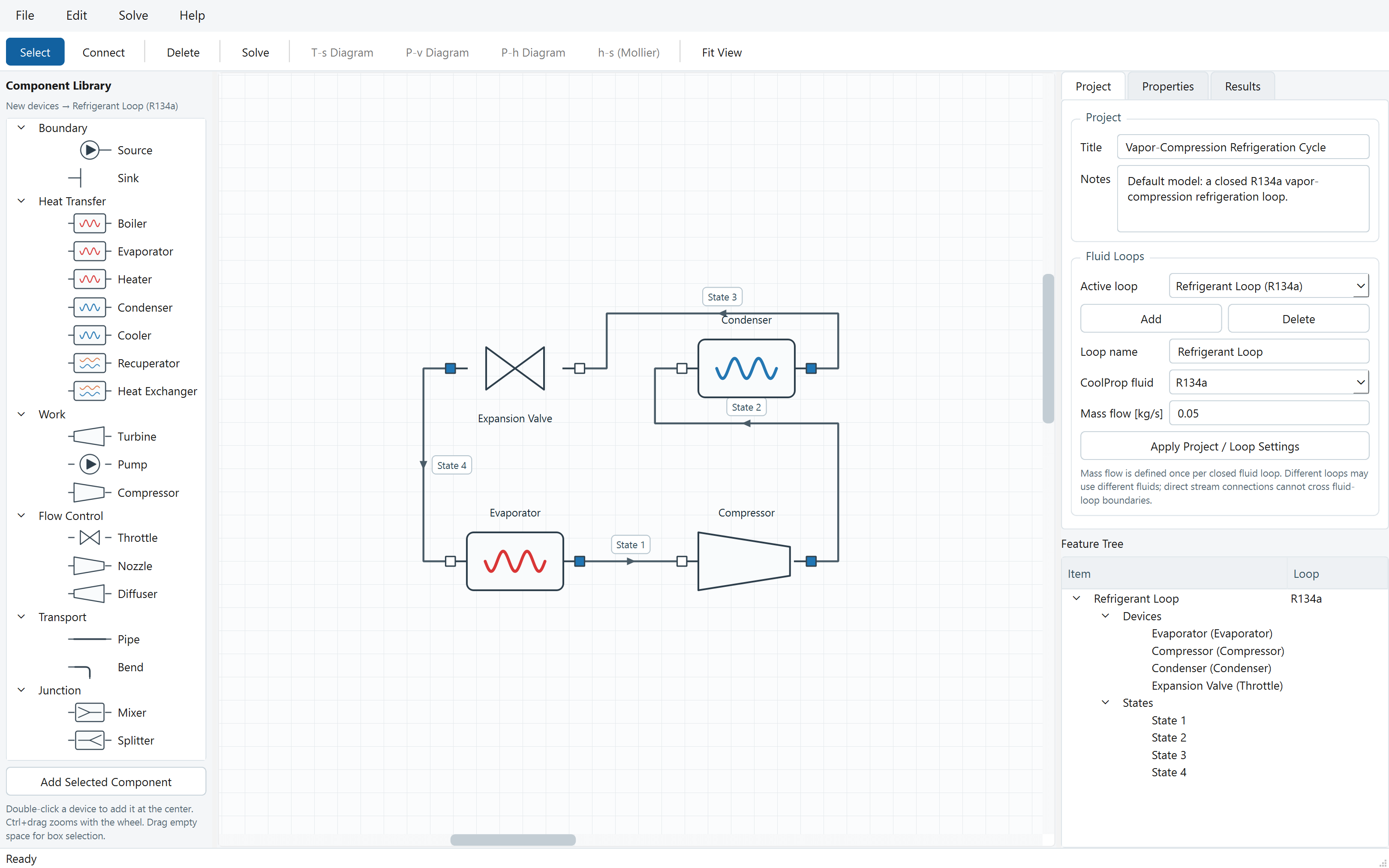
Task: Pick the Pump component icon
Action: 90,464
